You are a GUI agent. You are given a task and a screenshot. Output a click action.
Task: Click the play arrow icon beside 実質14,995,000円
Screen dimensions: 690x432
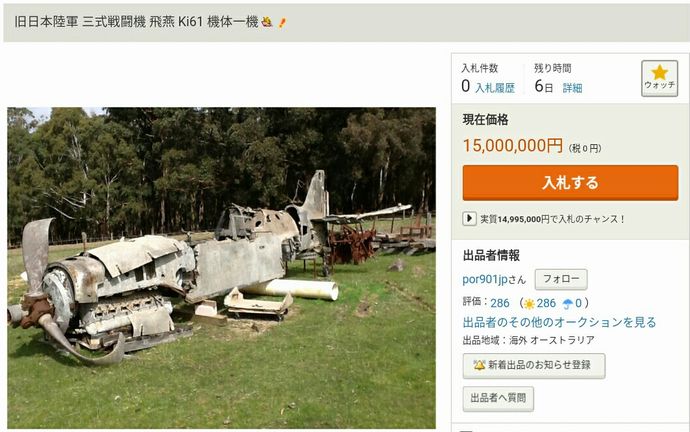[469, 218]
